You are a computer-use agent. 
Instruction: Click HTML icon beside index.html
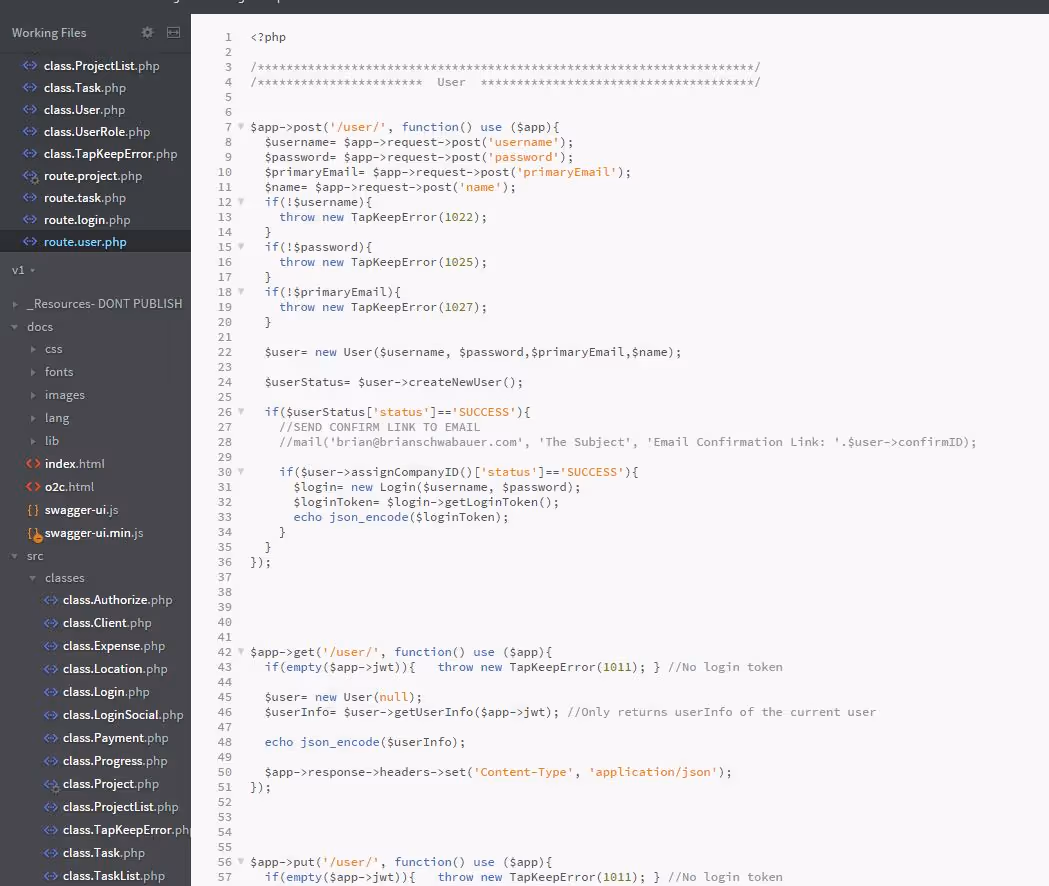(33, 464)
